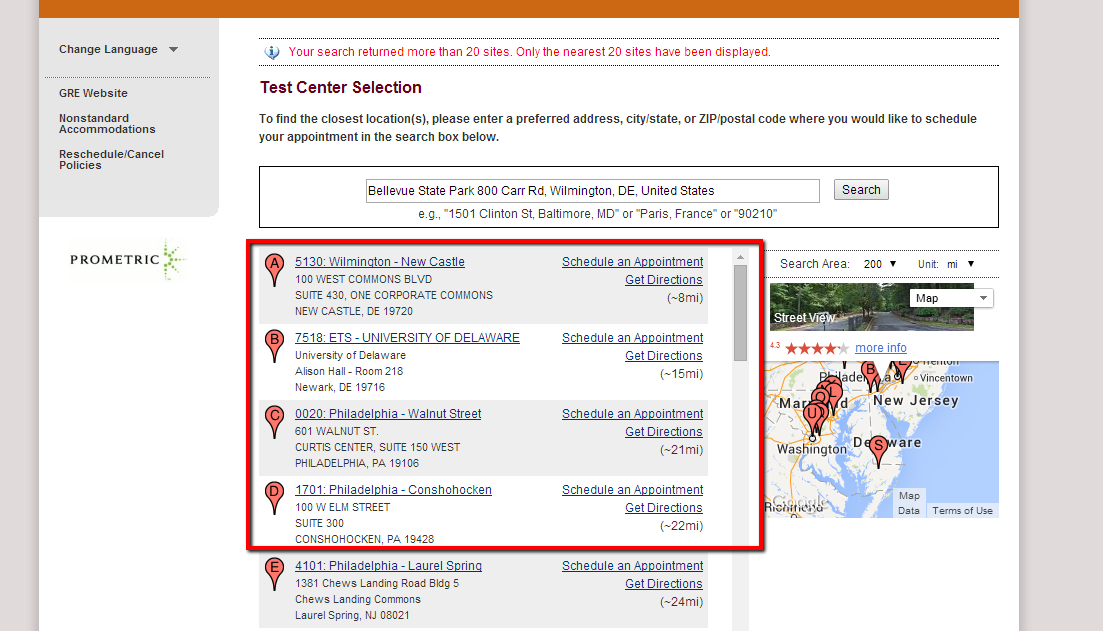Open the Unit selection dropdown
This screenshot has height=631, width=1103.
(960, 264)
